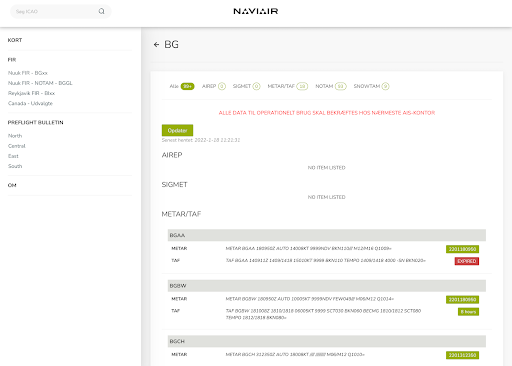Image resolution: width=512 pixels, height=366 pixels.
Task: Click the green timestamp badge for BGBW METAR
Action: (462, 299)
